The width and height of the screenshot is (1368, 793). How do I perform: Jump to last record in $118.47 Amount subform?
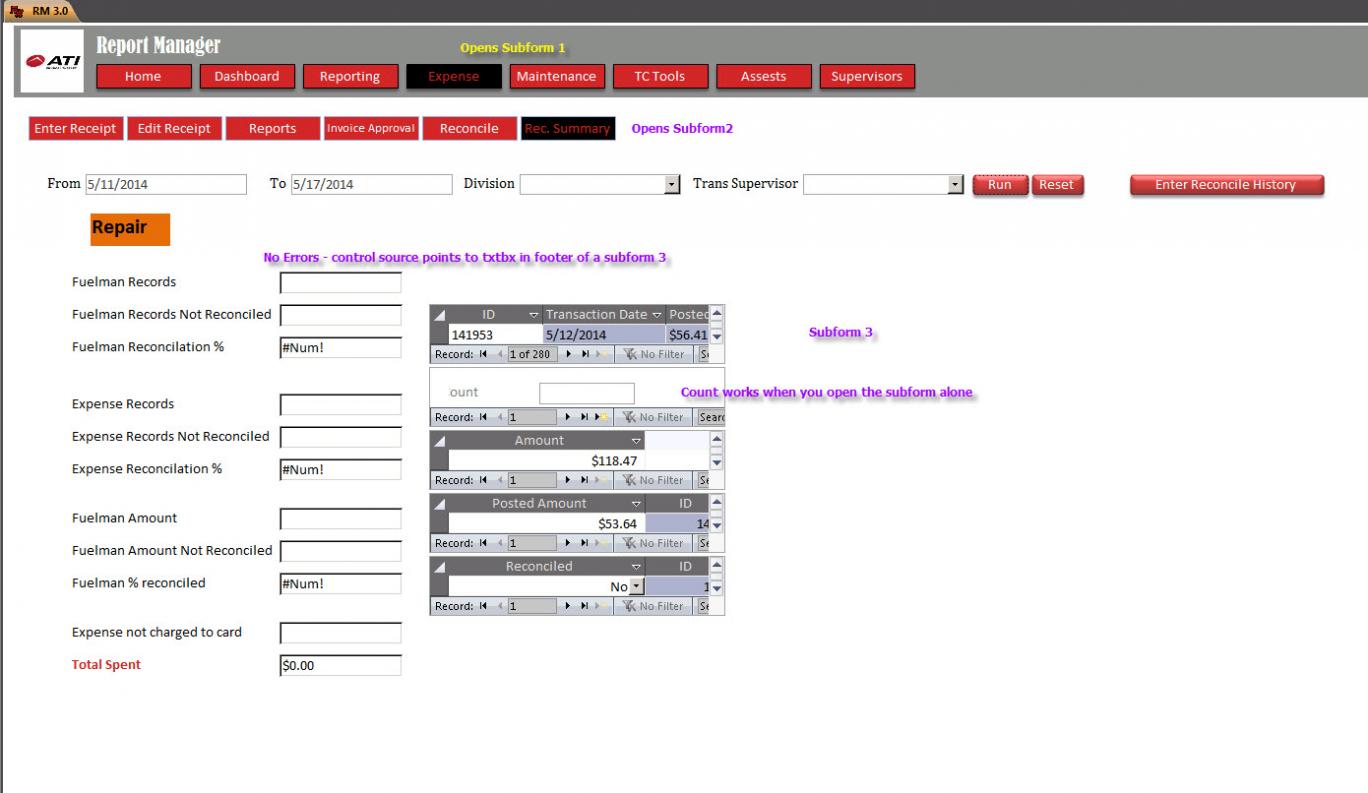tap(584, 480)
